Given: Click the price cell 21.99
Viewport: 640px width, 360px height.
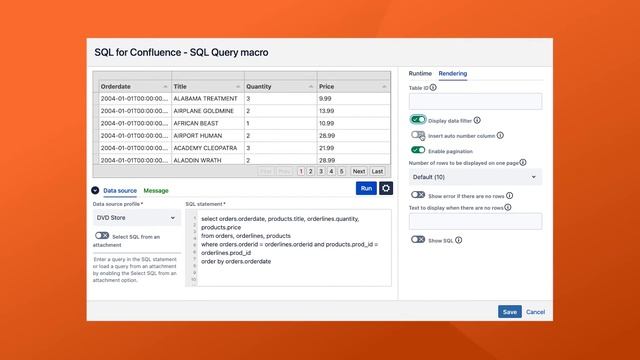Looking at the screenshot, I should (353, 148).
